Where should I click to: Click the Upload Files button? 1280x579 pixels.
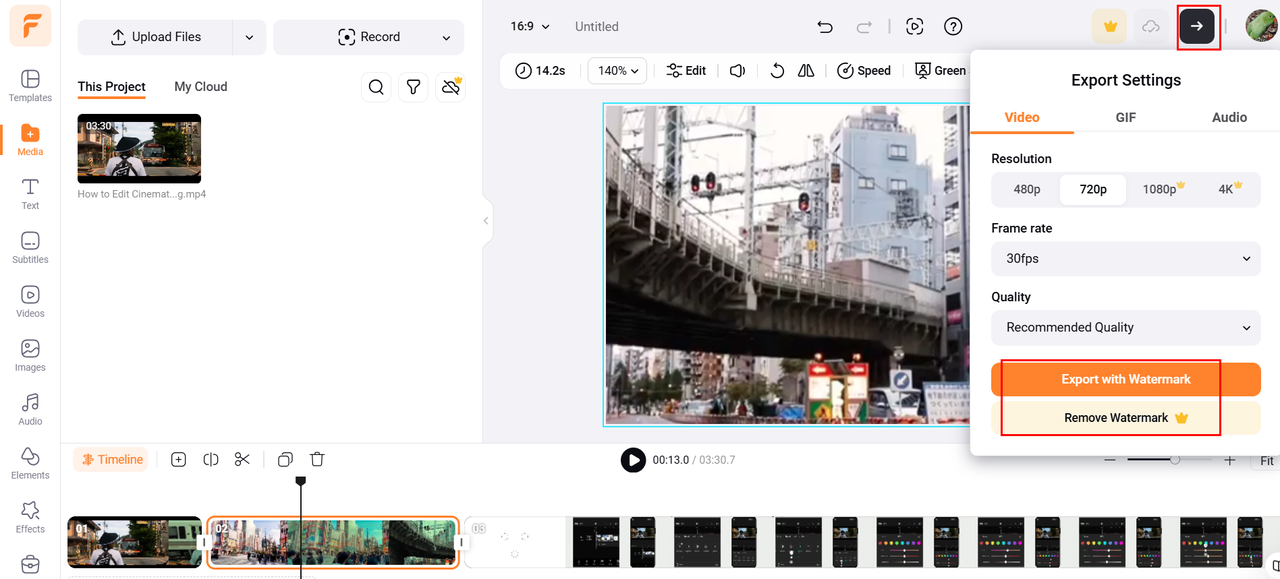tap(155, 37)
